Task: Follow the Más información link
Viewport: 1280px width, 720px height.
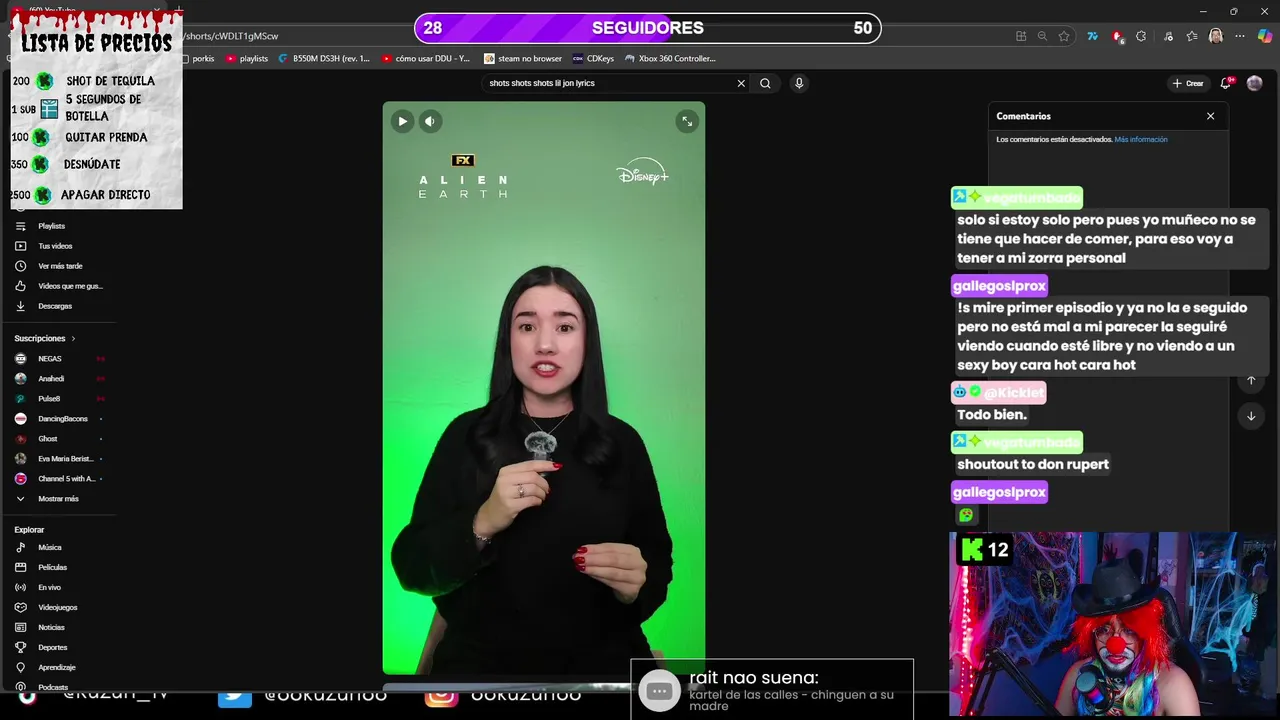Action: 1141,139
